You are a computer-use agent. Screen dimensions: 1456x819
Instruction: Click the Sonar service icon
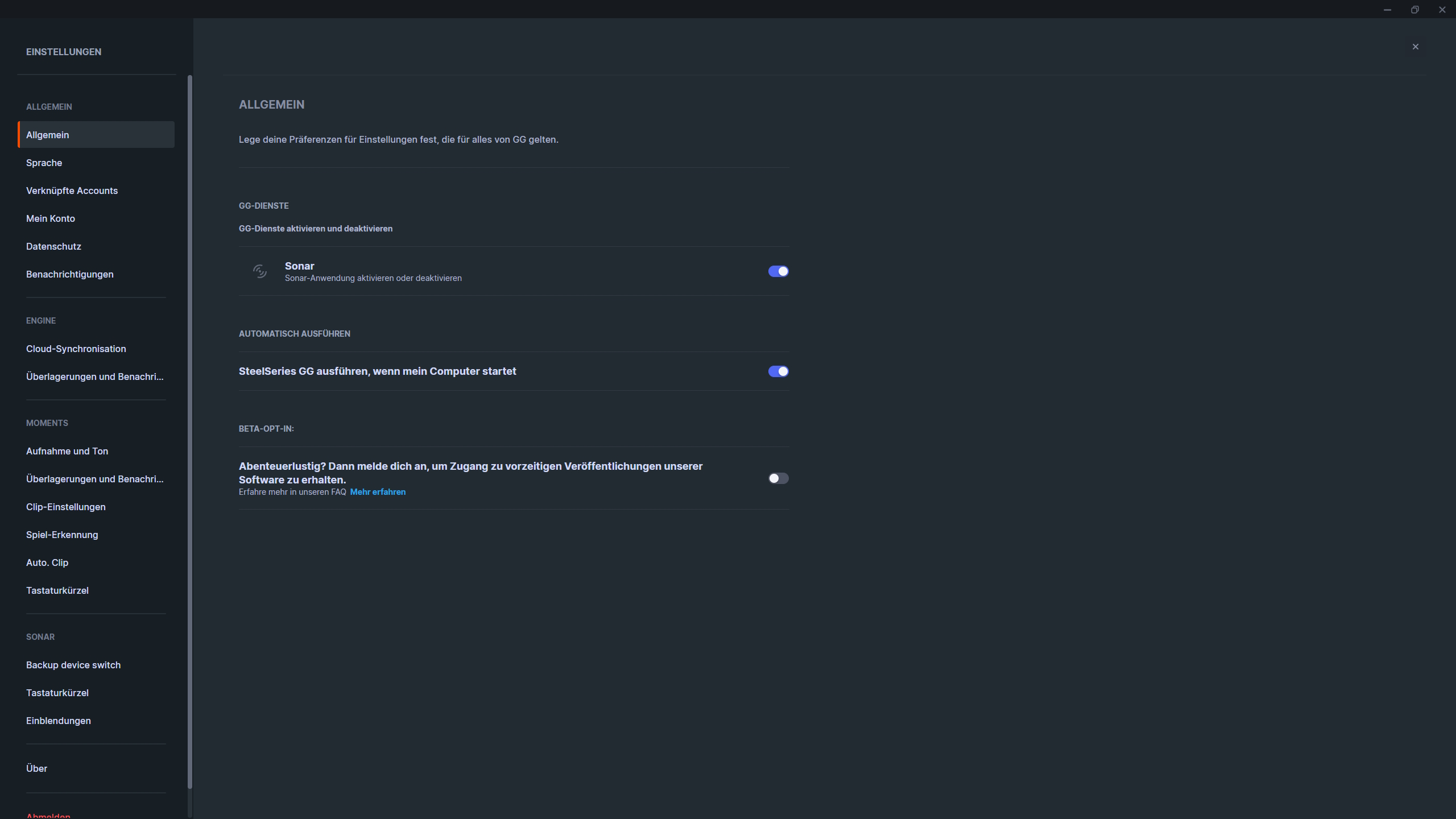pyautogui.click(x=260, y=271)
